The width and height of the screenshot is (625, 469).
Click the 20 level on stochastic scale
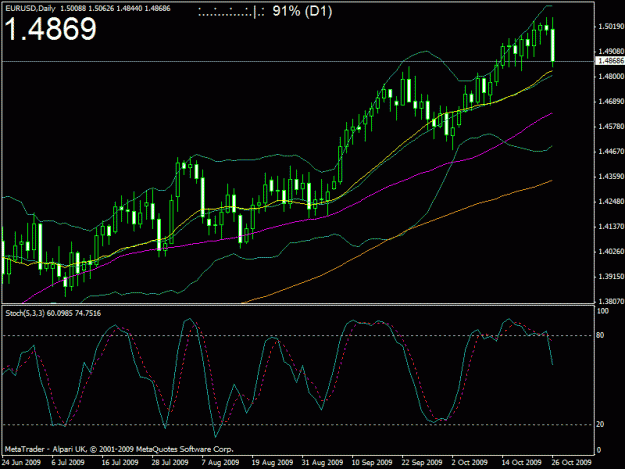tap(600, 424)
